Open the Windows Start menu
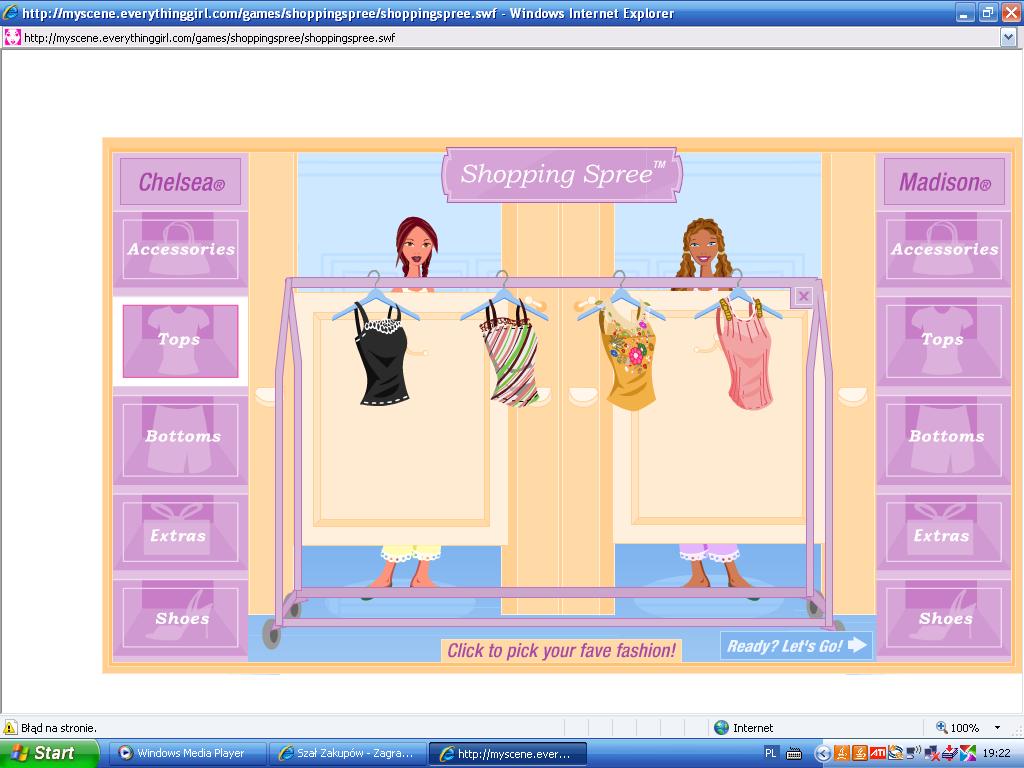1024x768 pixels. click(48, 753)
